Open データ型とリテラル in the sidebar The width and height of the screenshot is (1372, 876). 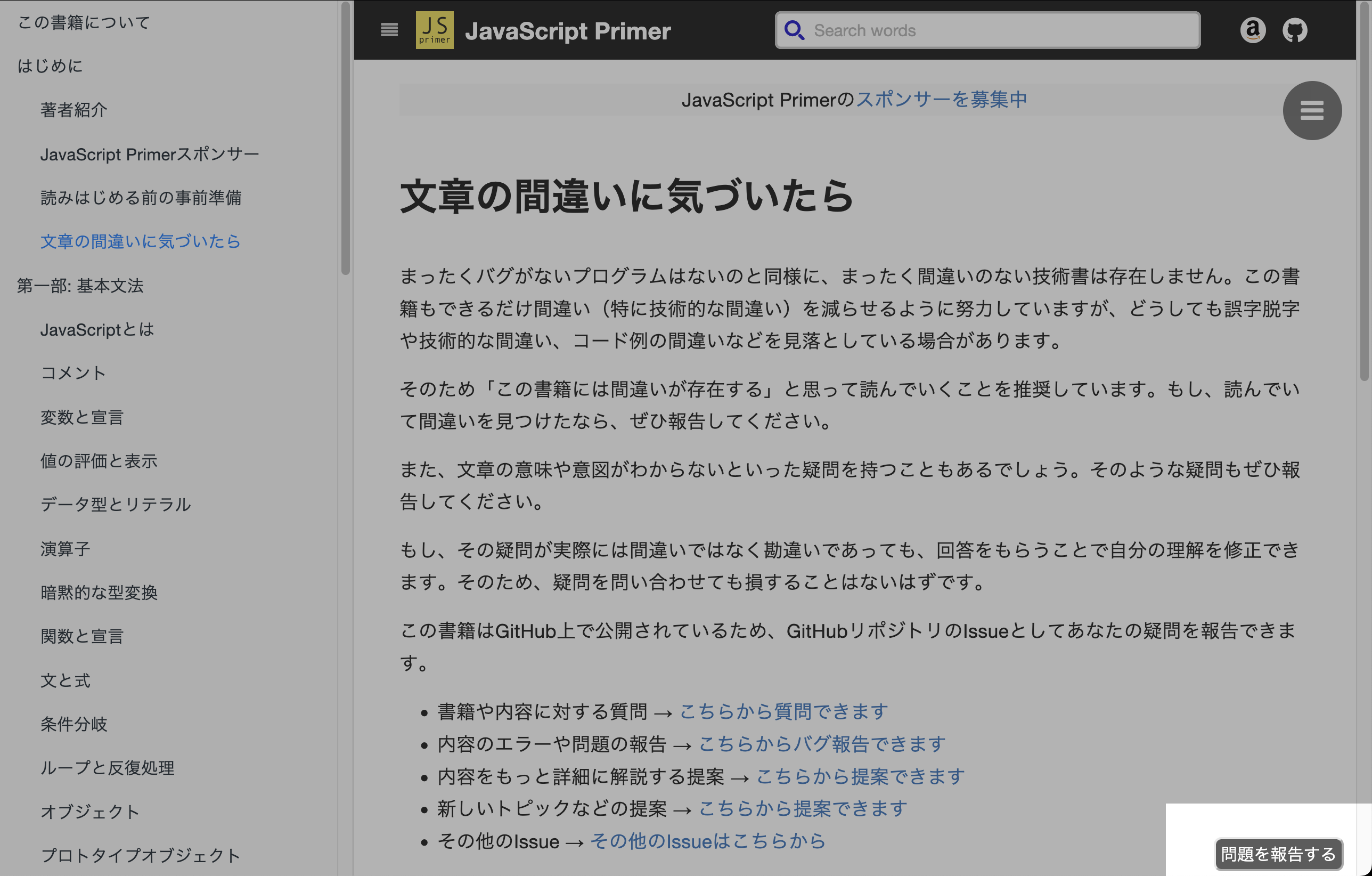tap(115, 505)
